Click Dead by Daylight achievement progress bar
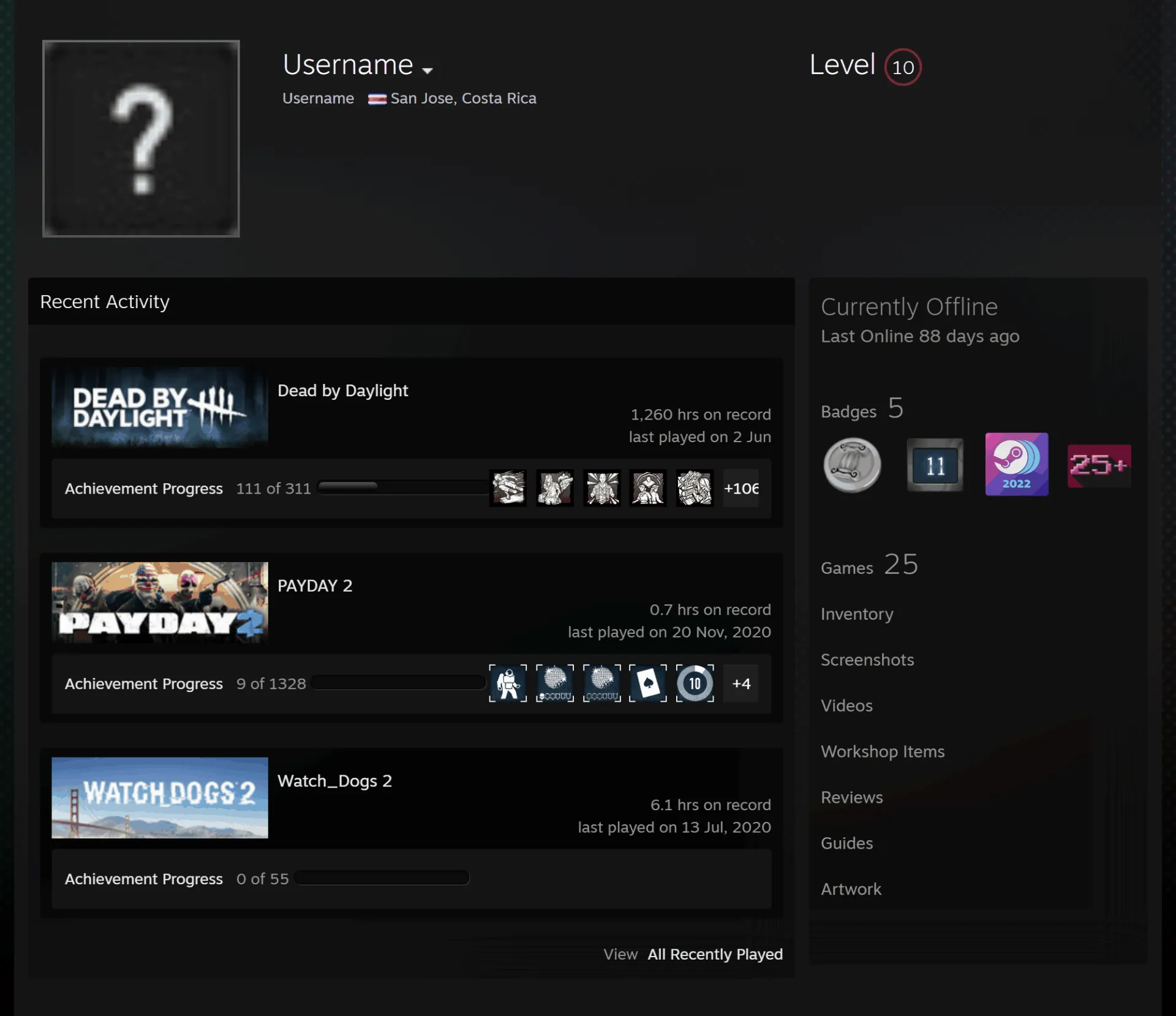Screen dimensions: 1176x1016 403,487
